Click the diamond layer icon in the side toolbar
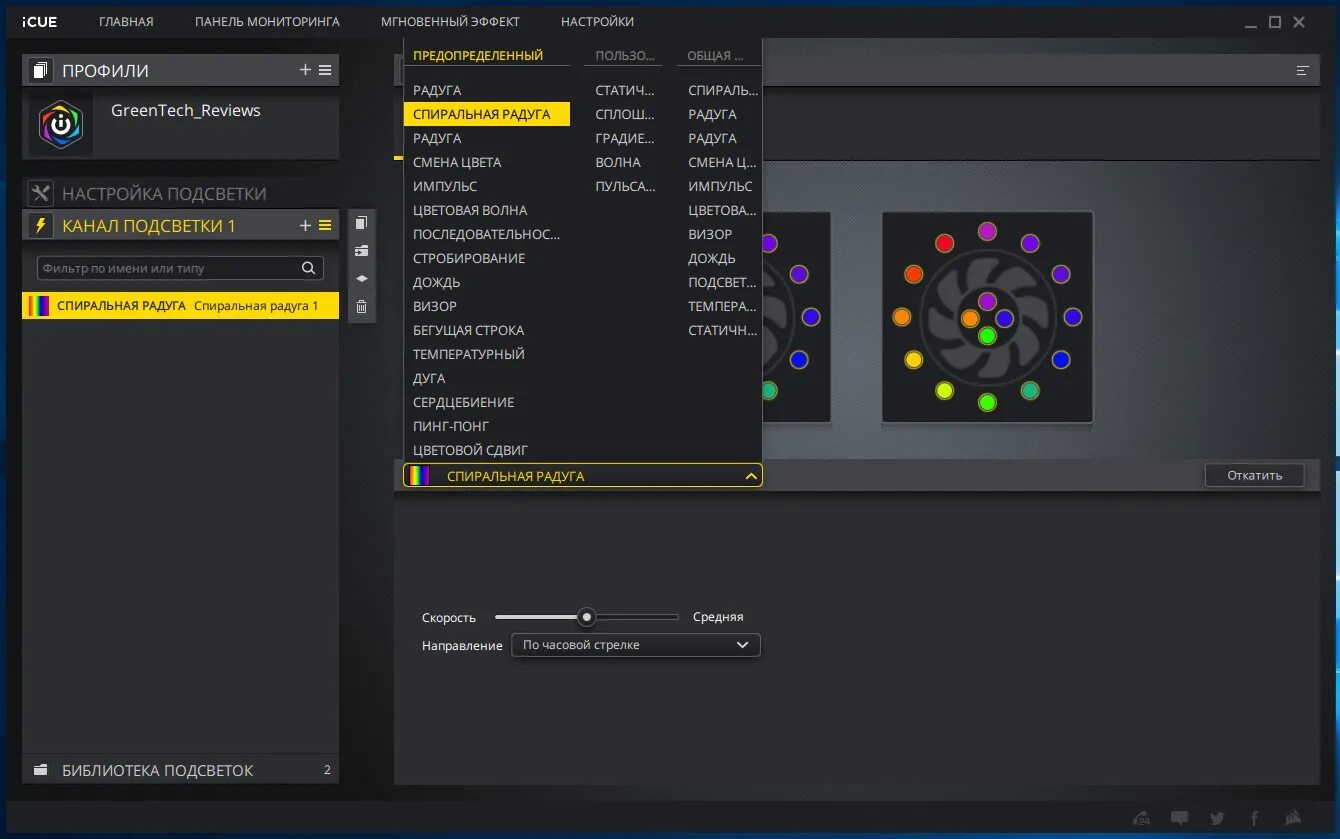This screenshot has width=1340, height=839. pos(362,278)
